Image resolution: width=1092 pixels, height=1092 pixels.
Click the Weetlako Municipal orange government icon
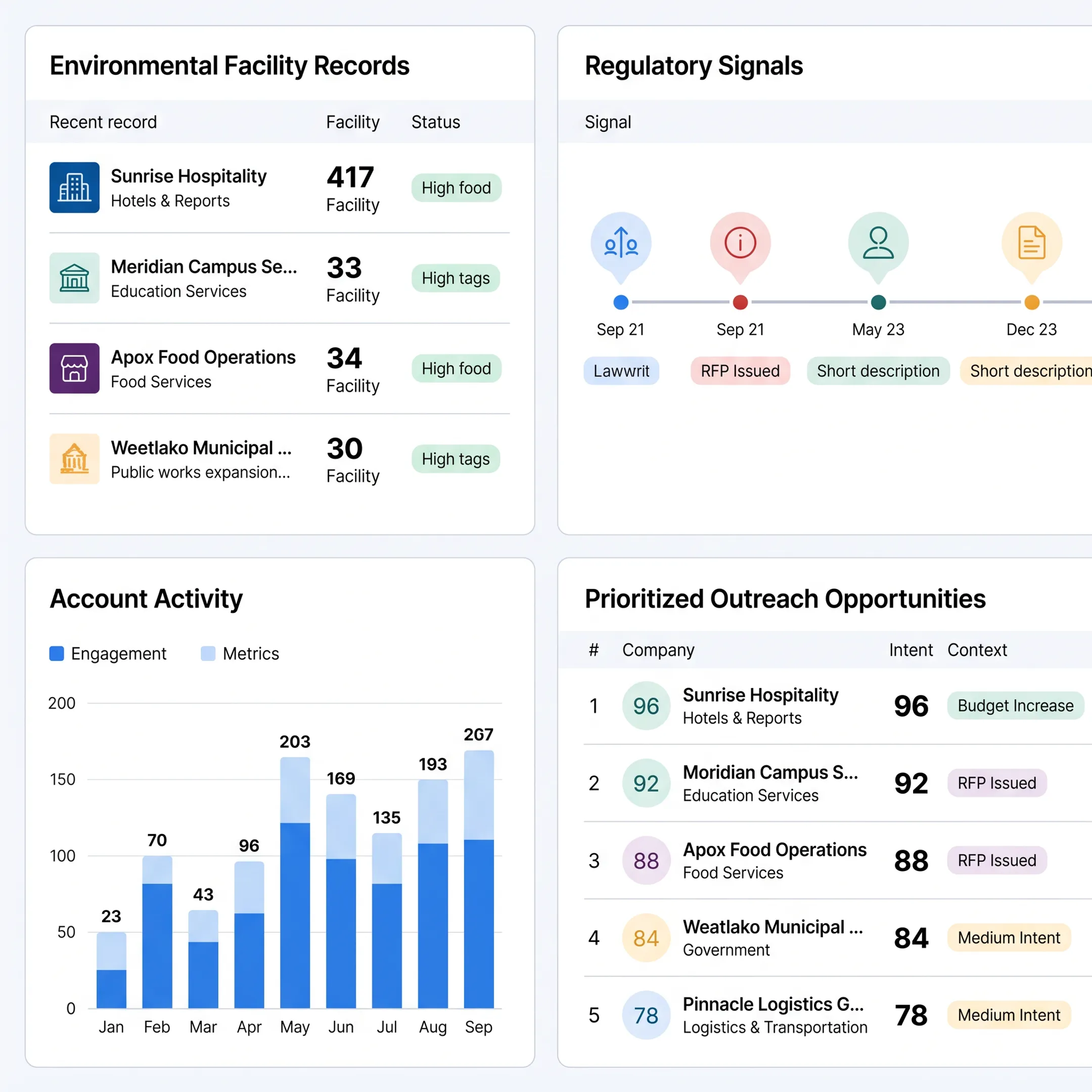74,459
